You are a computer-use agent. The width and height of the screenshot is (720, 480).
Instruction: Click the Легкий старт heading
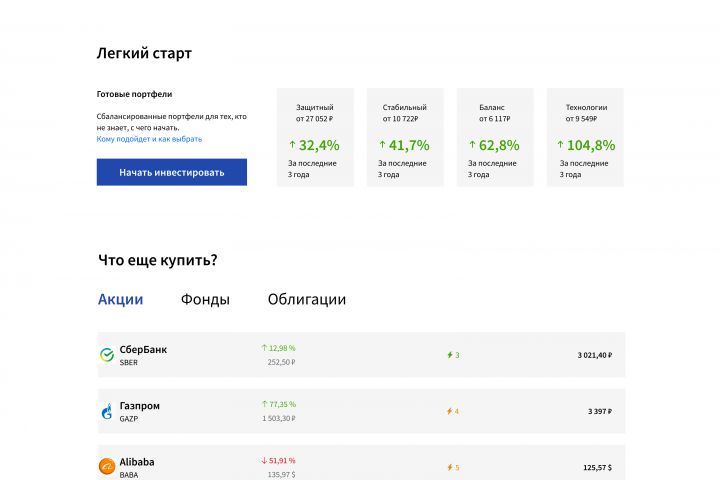144,53
